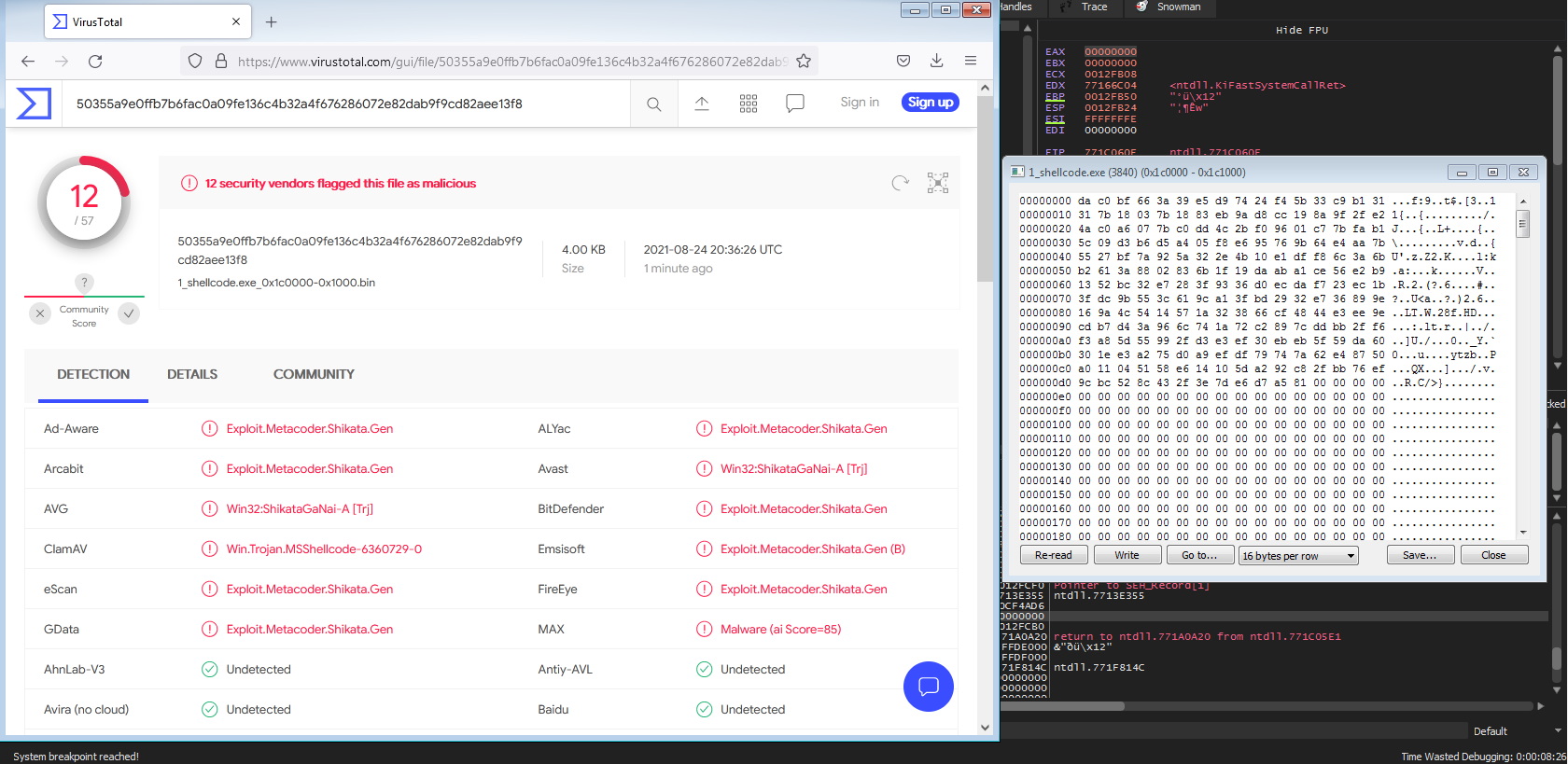The height and width of the screenshot is (764, 1568).
Task: Open the blue chat widget button
Action: [x=929, y=687]
